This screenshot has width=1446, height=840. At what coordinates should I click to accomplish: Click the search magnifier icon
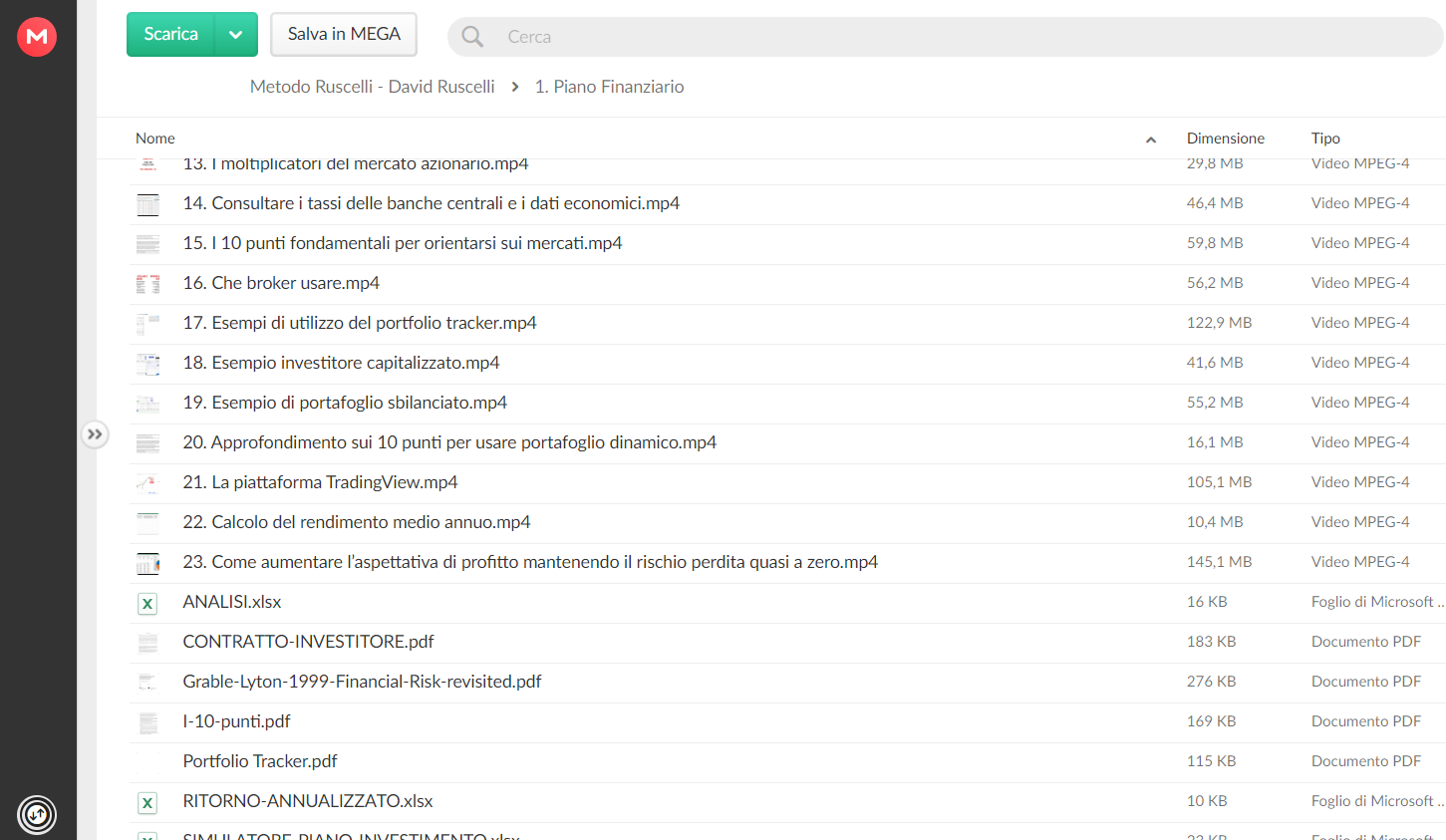pyautogui.click(x=472, y=37)
